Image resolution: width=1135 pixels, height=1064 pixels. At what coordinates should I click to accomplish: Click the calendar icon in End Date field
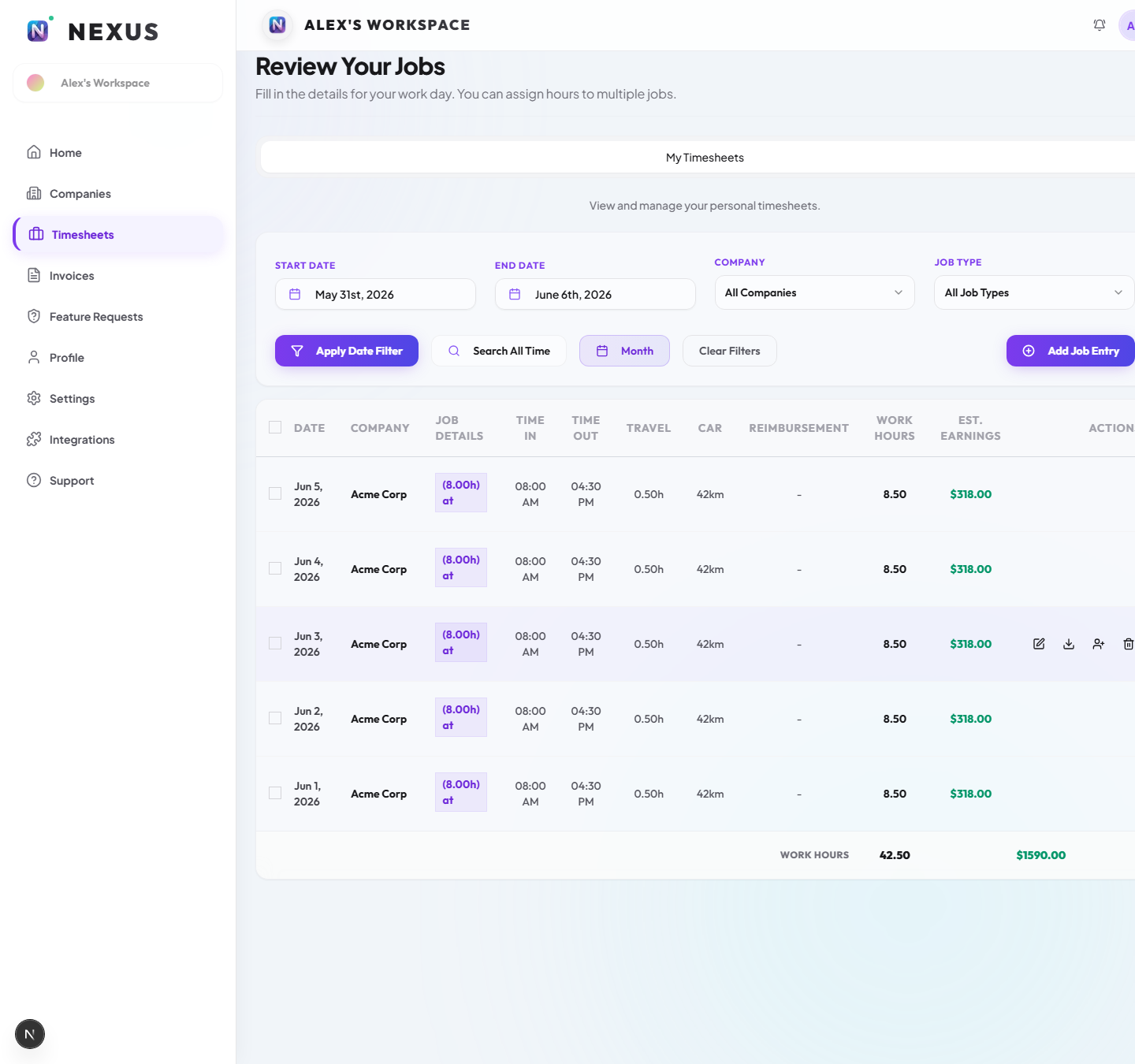coord(515,294)
